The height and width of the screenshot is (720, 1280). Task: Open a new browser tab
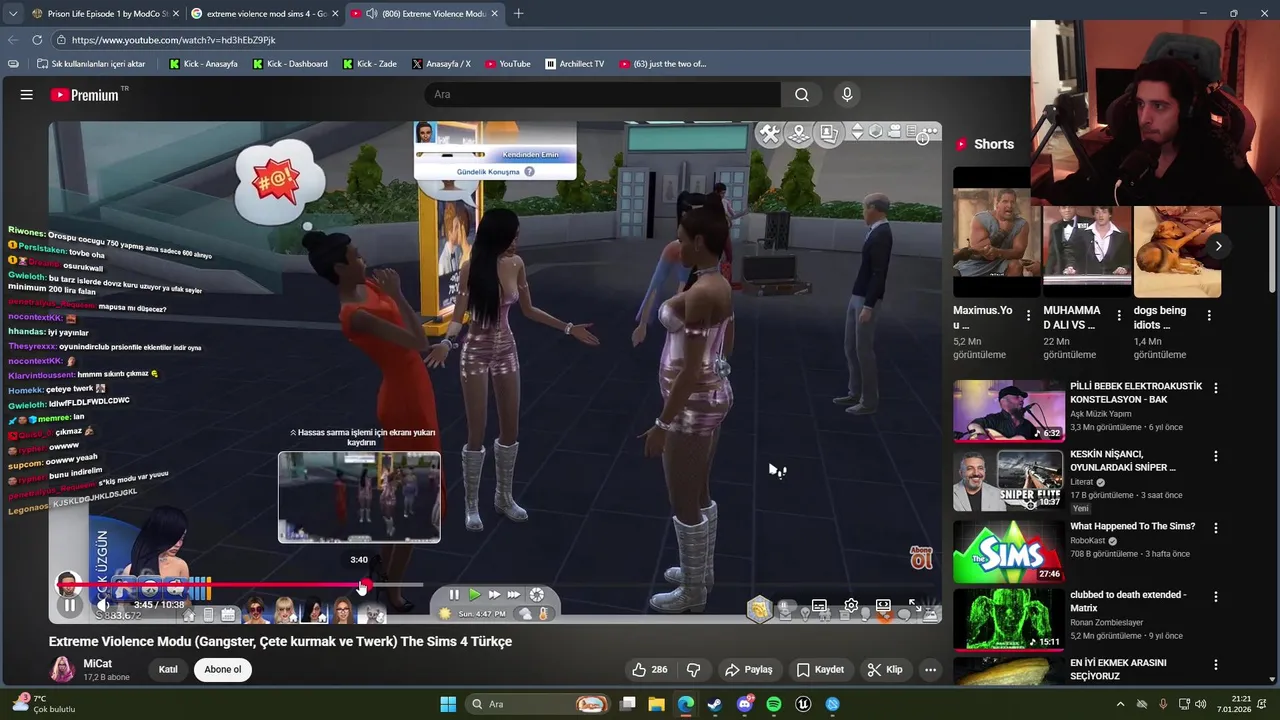(x=518, y=14)
